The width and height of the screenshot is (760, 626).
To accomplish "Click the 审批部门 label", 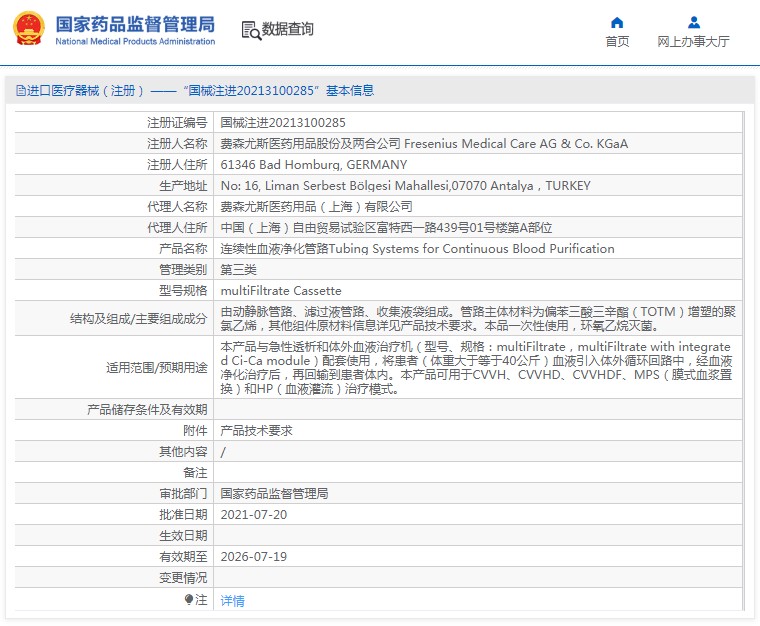I will pos(183,494).
